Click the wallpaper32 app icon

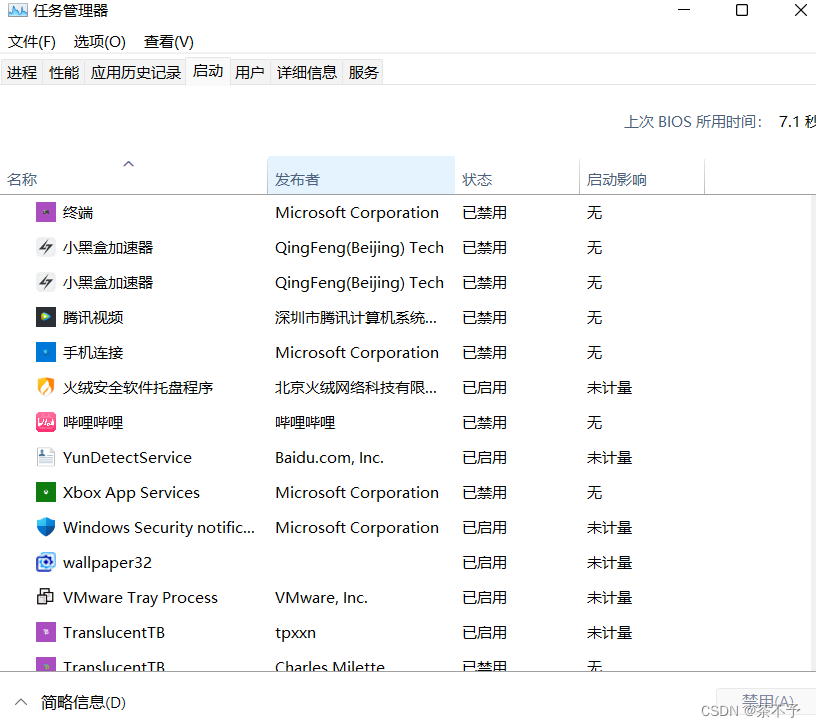point(46,562)
